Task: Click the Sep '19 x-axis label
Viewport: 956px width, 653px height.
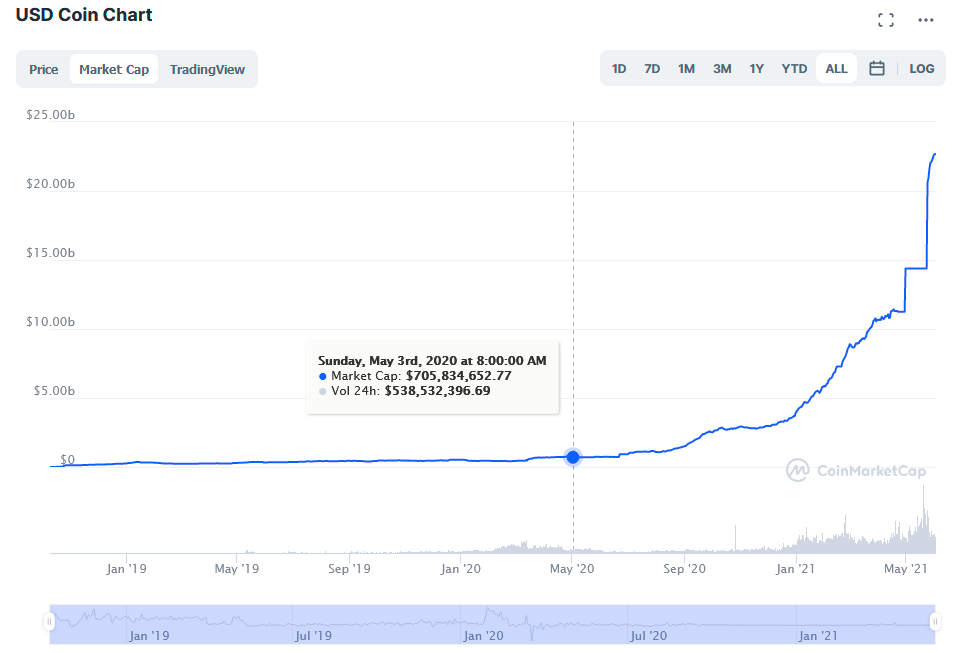Action: coord(349,569)
